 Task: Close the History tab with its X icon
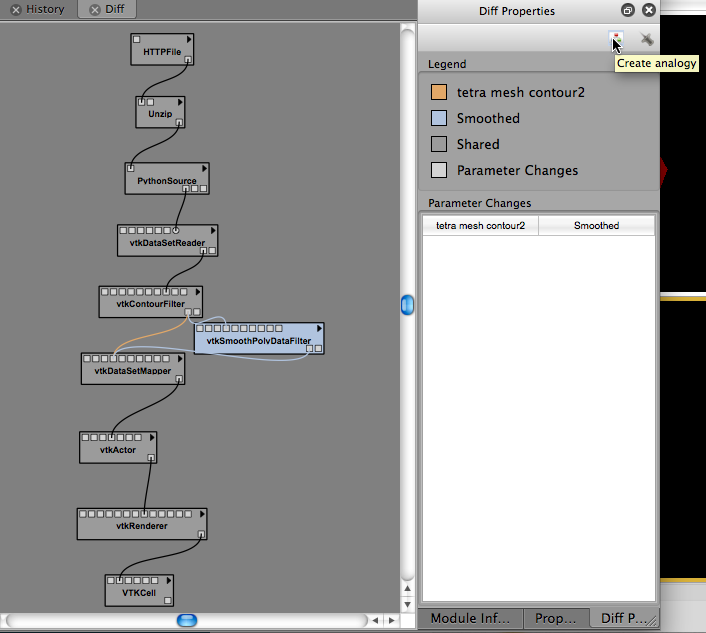click(x=16, y=10)
